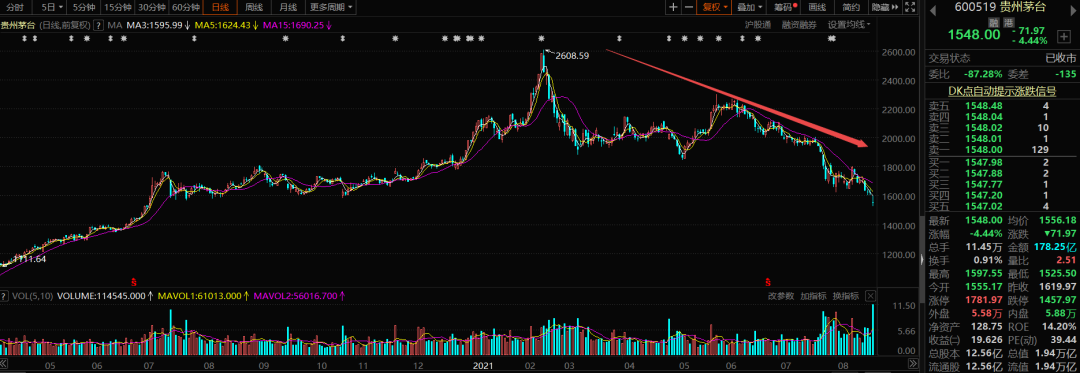Click the 融 margin badge

click(x=994, y=22)
